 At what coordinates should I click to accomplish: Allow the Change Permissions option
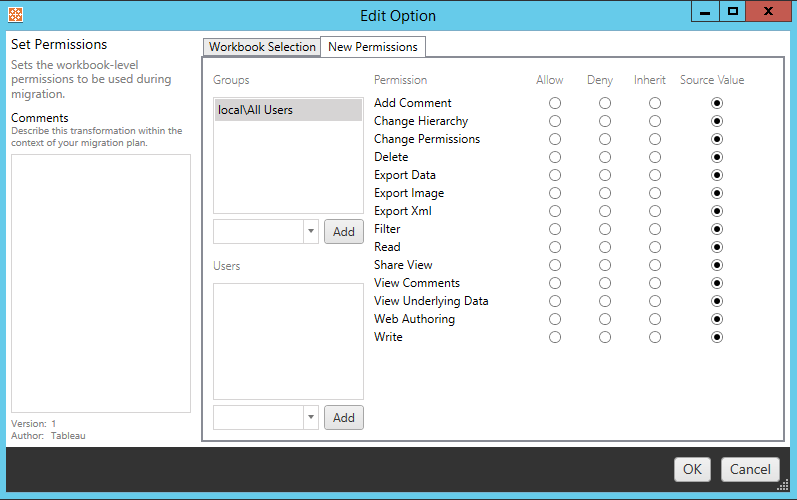tap(555, 139)
